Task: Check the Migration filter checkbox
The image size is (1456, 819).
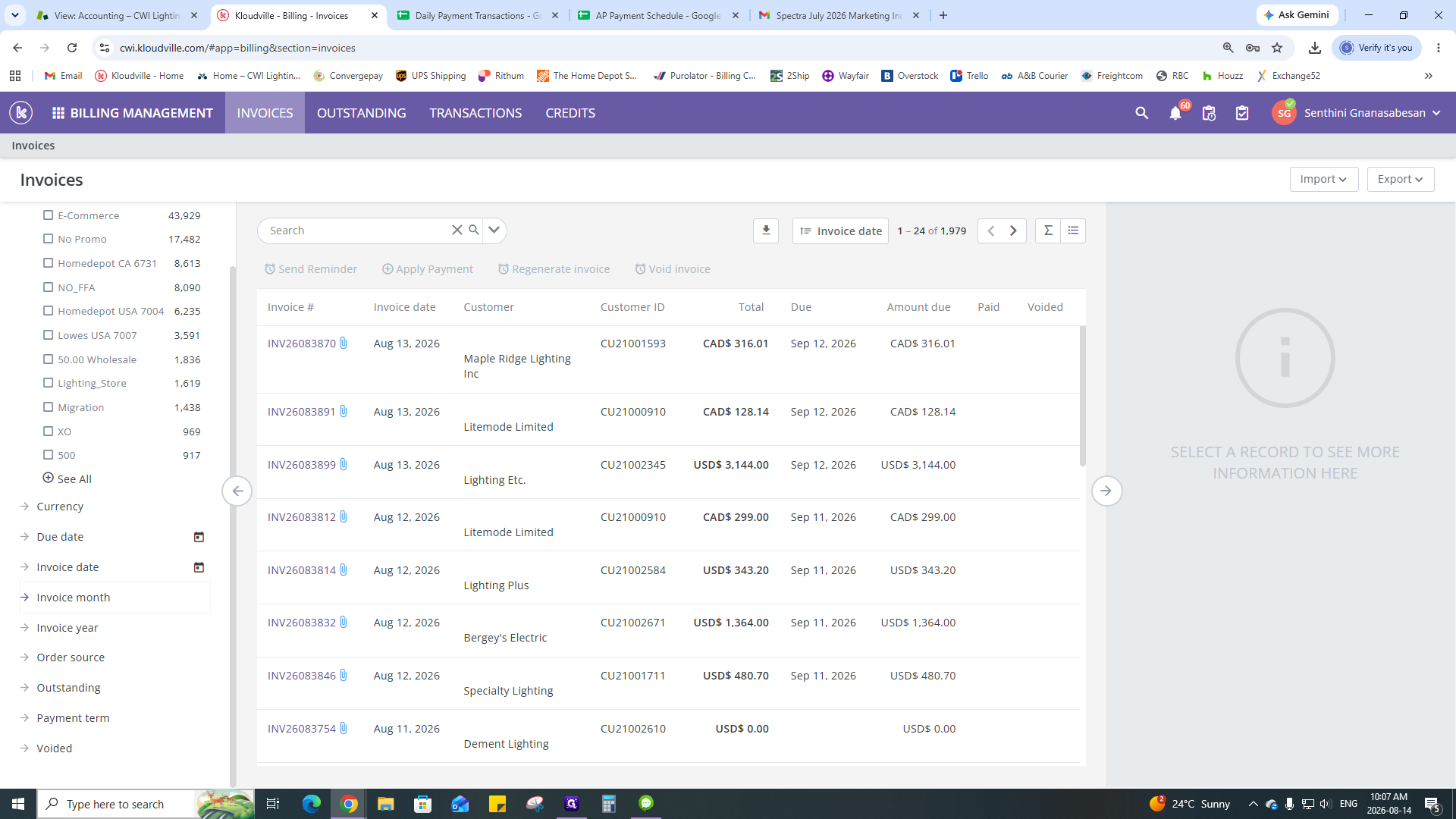Action: click(x=49, y=407)
